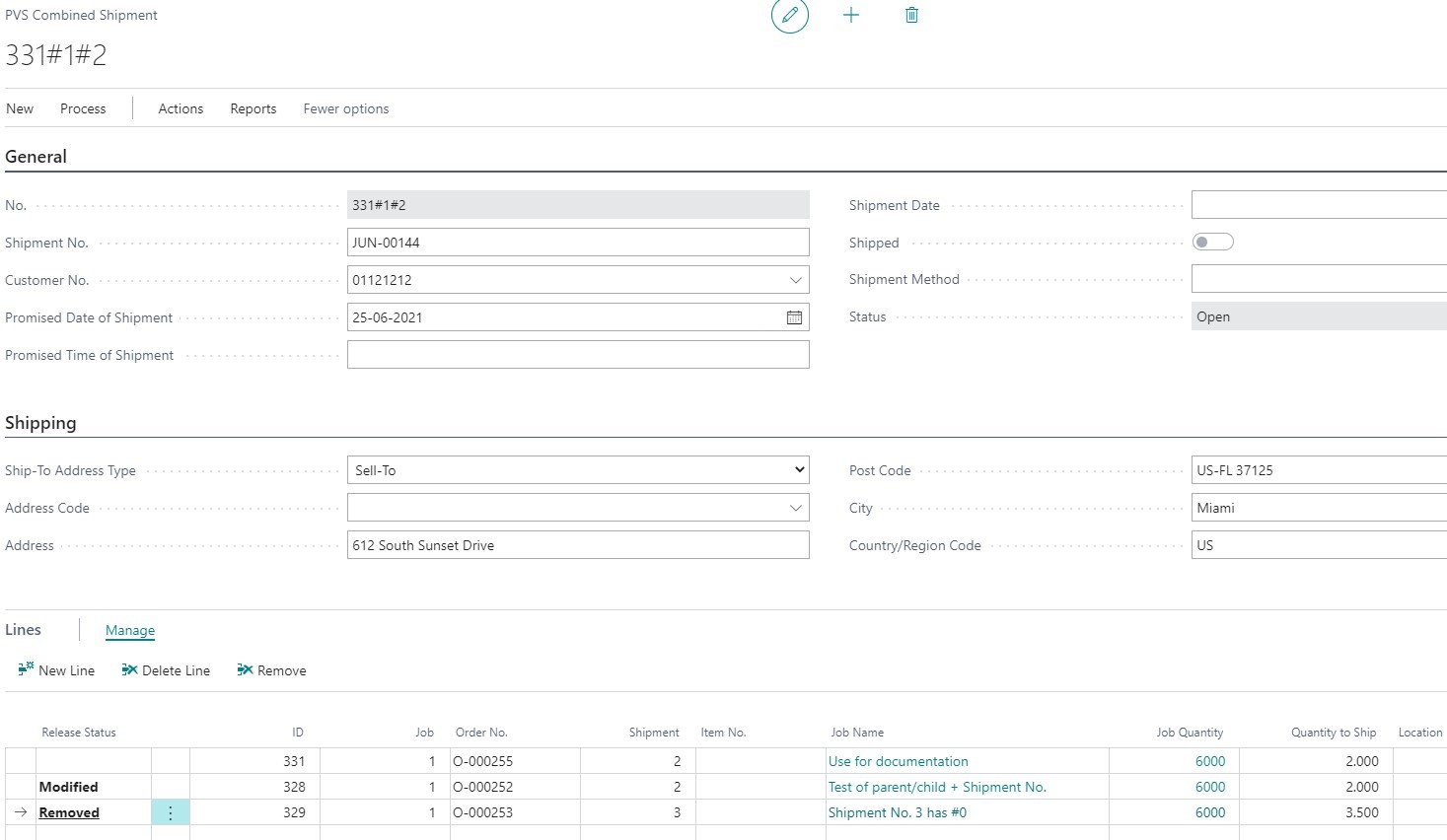Click Fewer options
Image resolution: width=1447 pixels, height=840 pixels.
pyautogui.click(x=346, y=108)
